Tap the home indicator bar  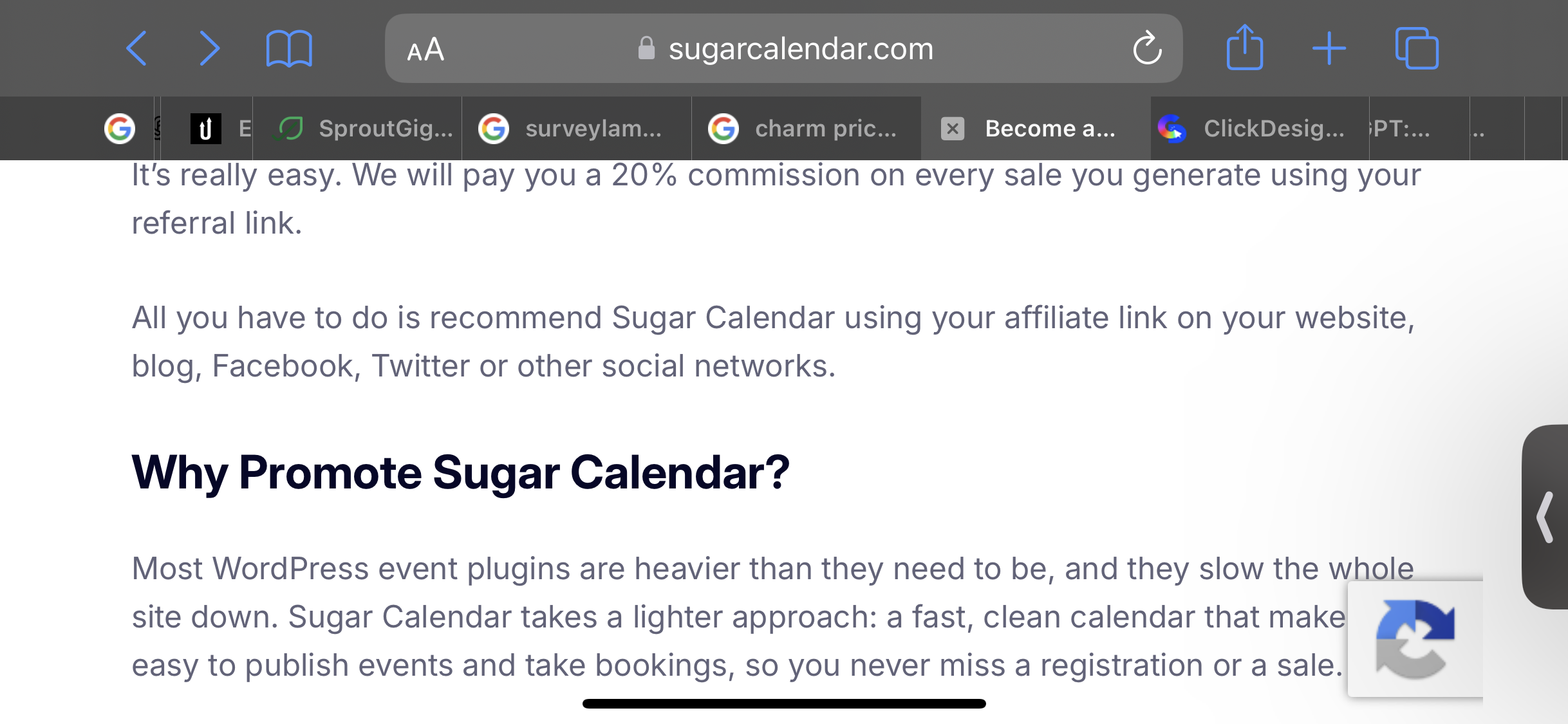pos(784,703)
